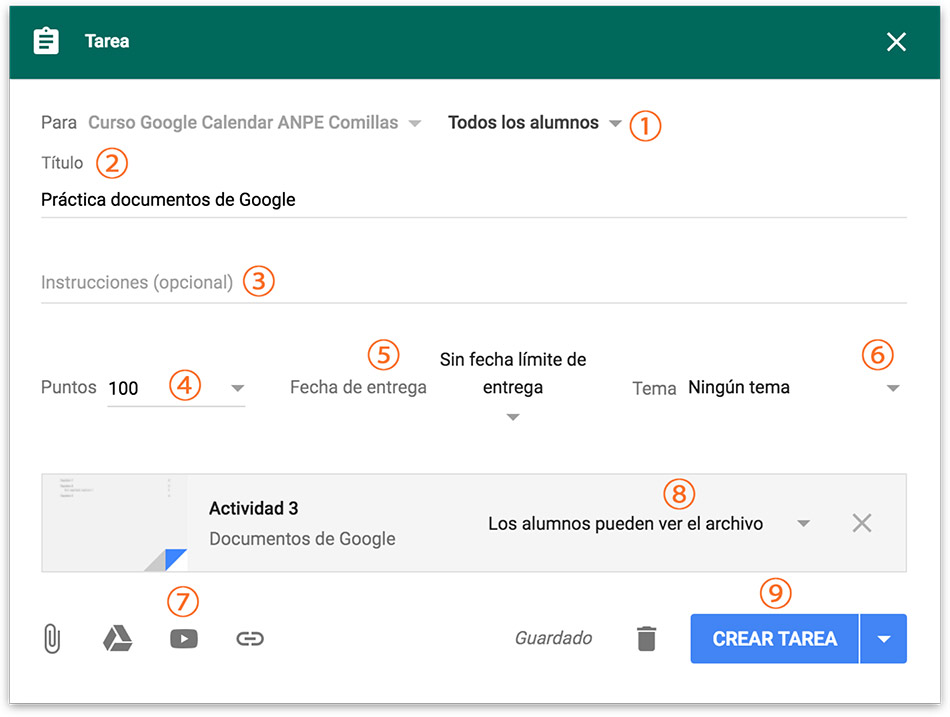The height and width of the screenshot is (717, 950).
Task: Edit the title Práctica documentos de Google
Action: 474,200
